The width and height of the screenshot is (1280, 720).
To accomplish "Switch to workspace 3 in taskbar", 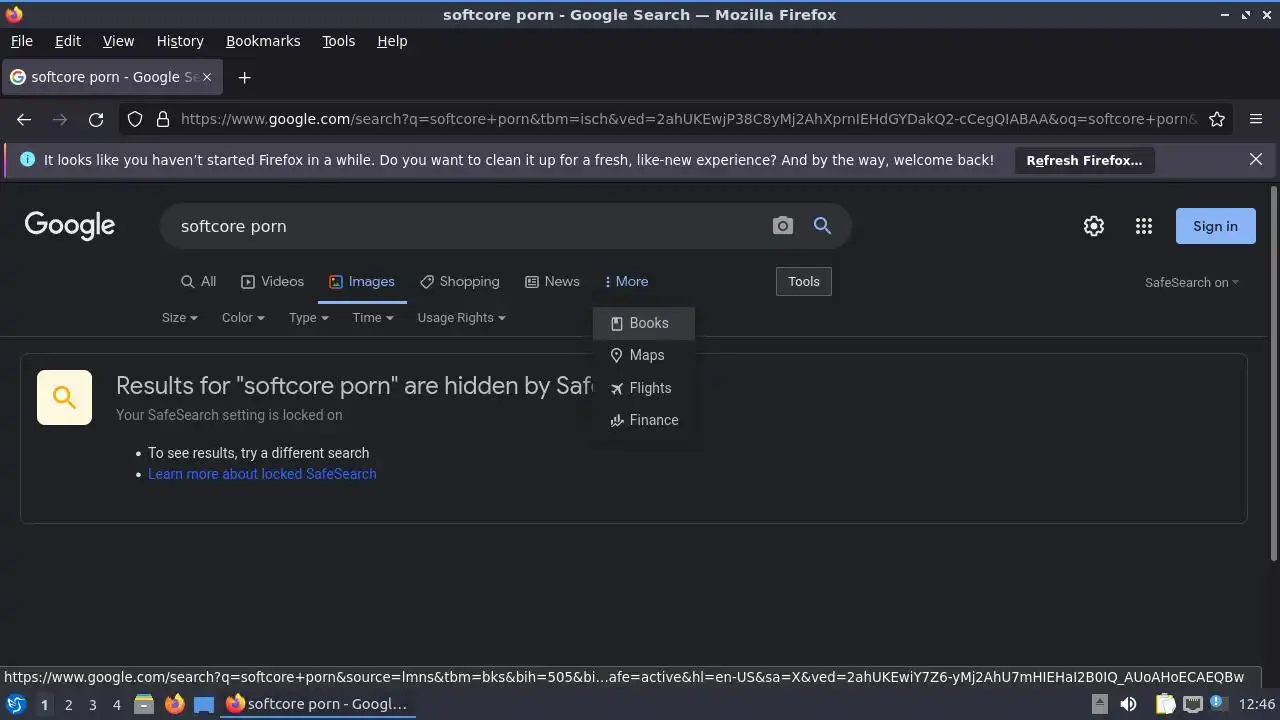I will (x=92, y=704).
